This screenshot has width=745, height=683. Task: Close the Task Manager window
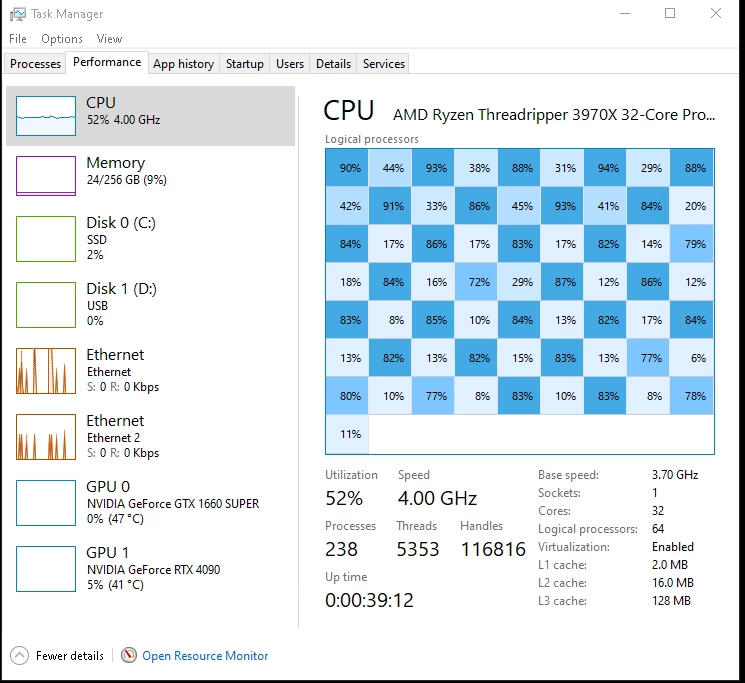(716, 13)
